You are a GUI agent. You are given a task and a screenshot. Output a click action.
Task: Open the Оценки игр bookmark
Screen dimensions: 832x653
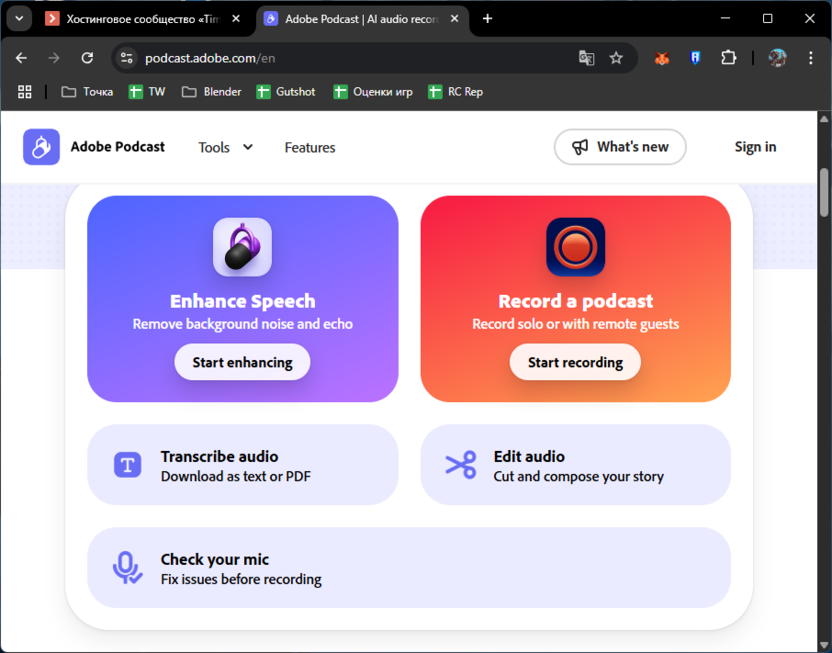point(373,92)
